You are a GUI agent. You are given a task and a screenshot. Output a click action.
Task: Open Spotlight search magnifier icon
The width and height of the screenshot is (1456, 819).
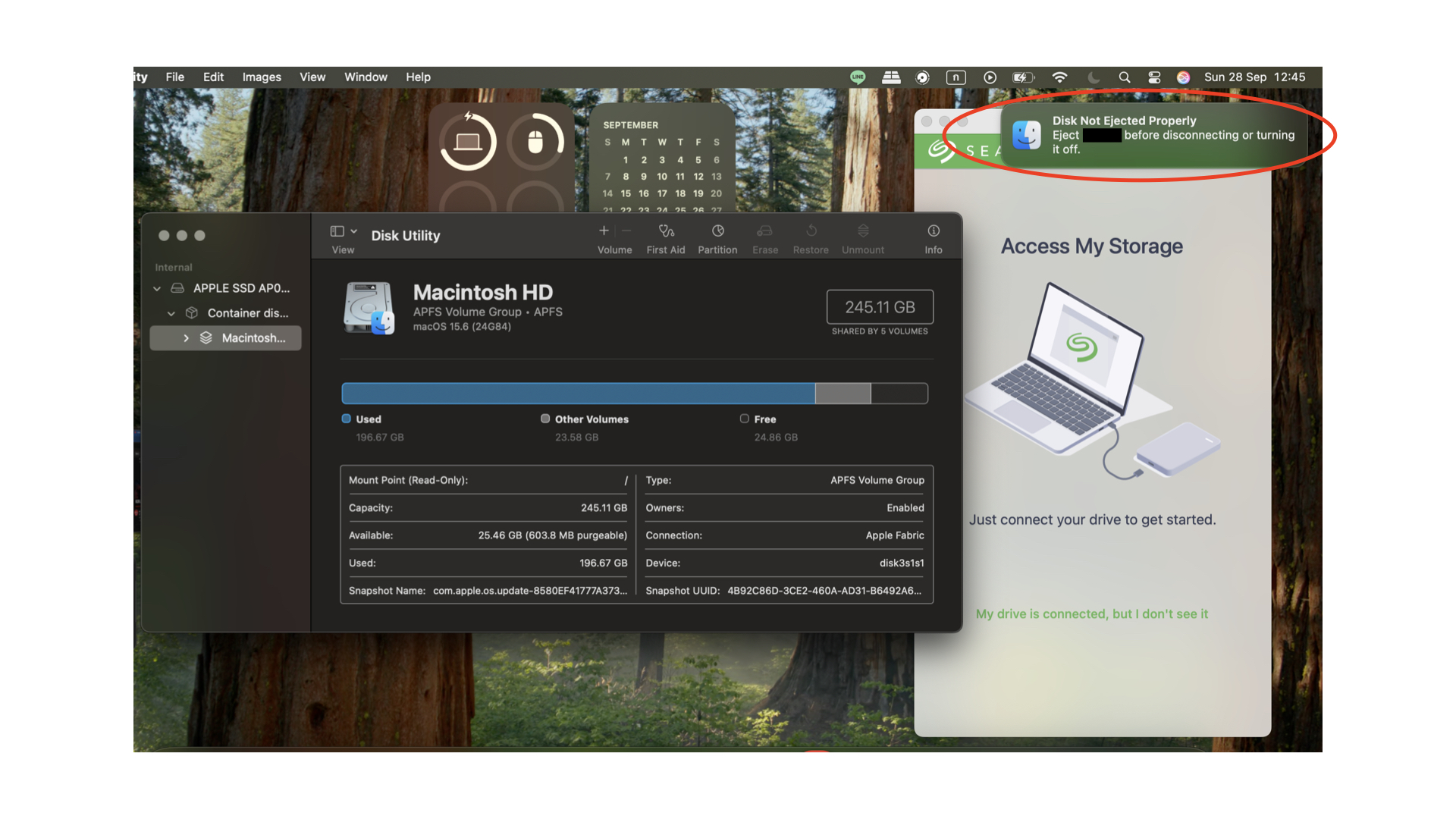(1125, 77)
